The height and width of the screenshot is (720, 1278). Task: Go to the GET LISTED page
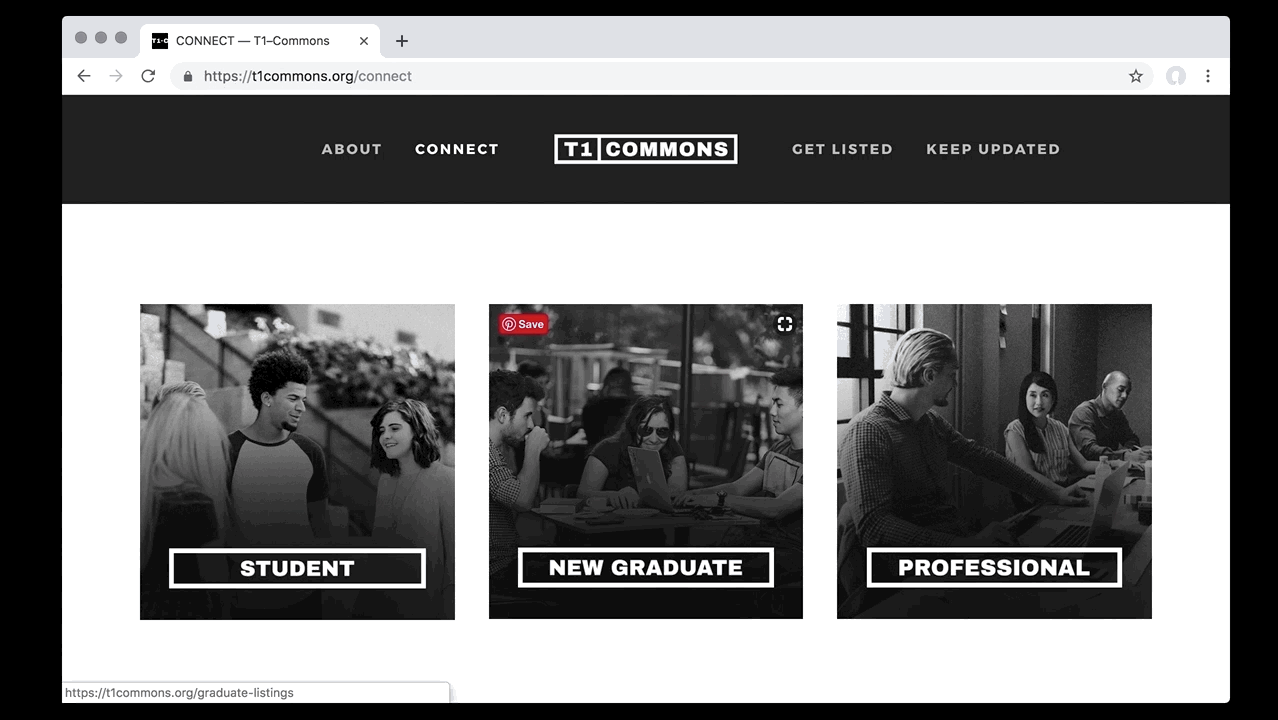pyautogui.click(x=842, y=149)
